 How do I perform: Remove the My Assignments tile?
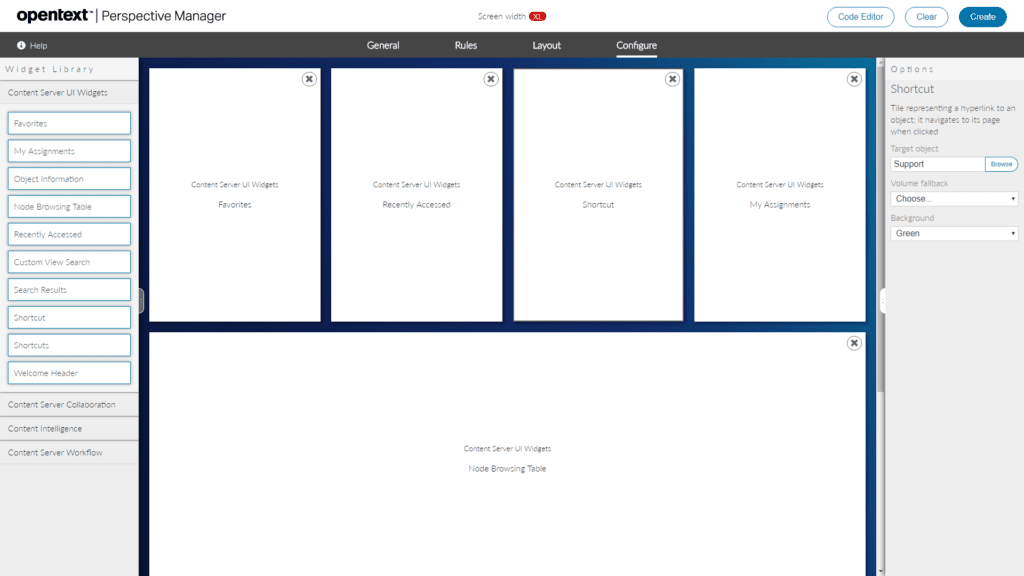pos(854,78)
